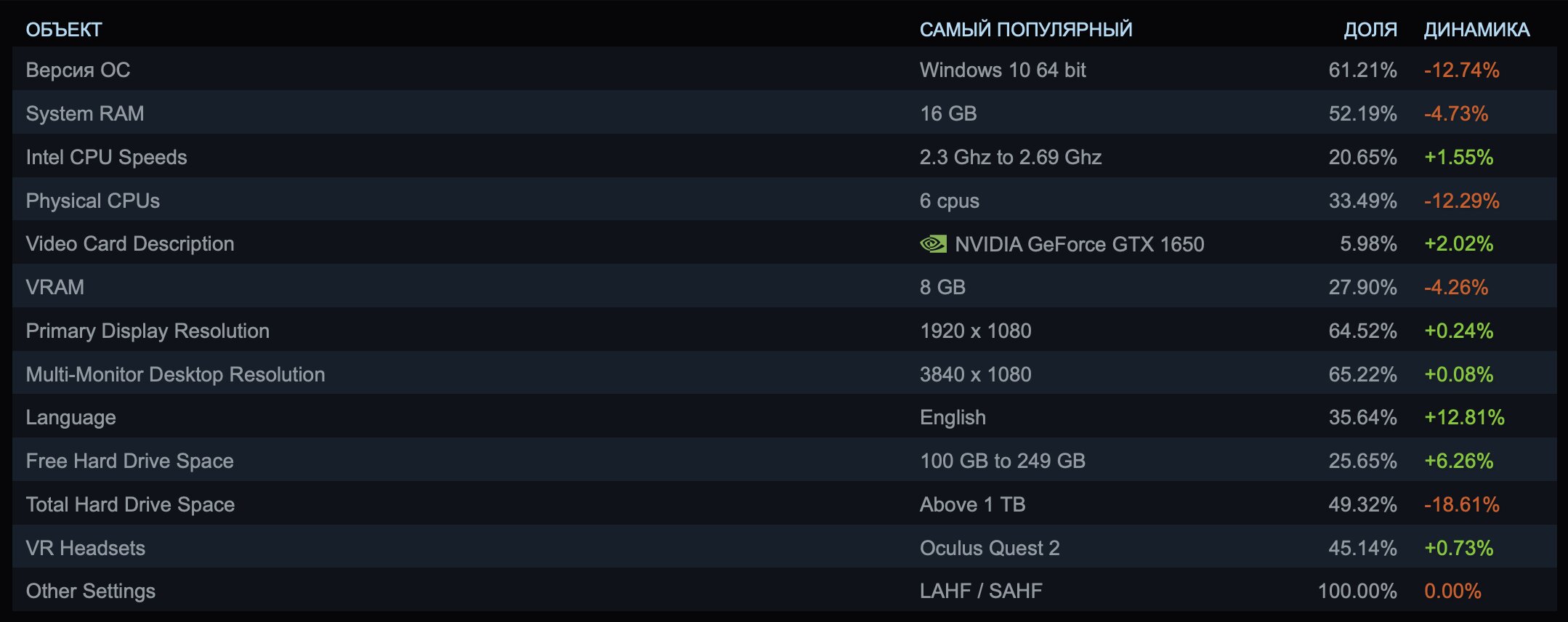
Task: Expand the VRAM row
Action: pos(784,287)
